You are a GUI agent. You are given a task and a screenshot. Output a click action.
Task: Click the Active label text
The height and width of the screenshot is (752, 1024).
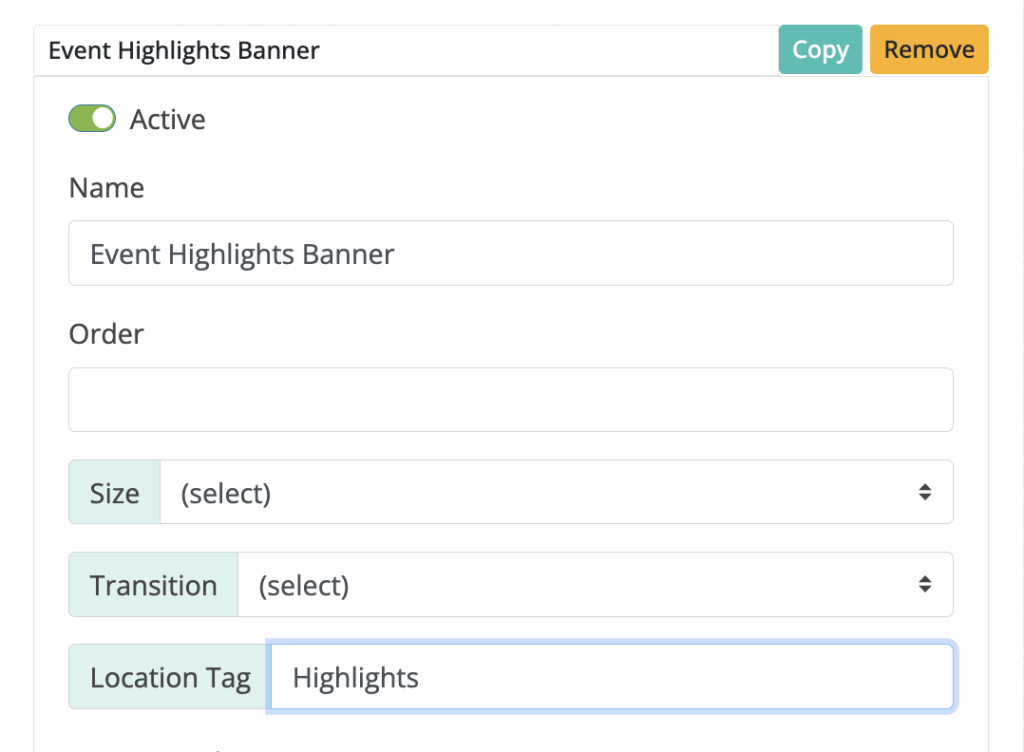click(168, 120)
